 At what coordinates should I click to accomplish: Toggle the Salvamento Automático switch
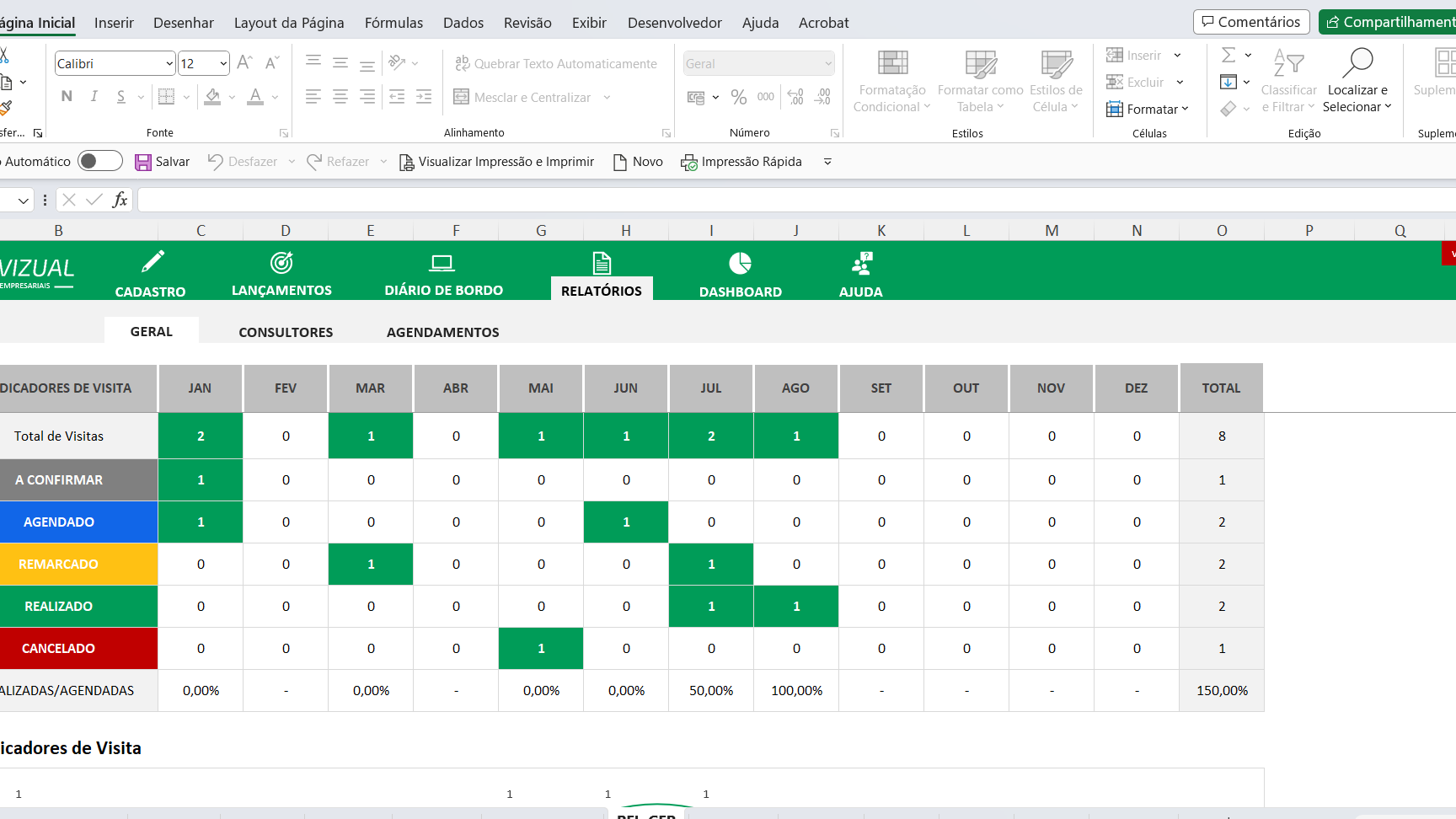tap(99, 161)
